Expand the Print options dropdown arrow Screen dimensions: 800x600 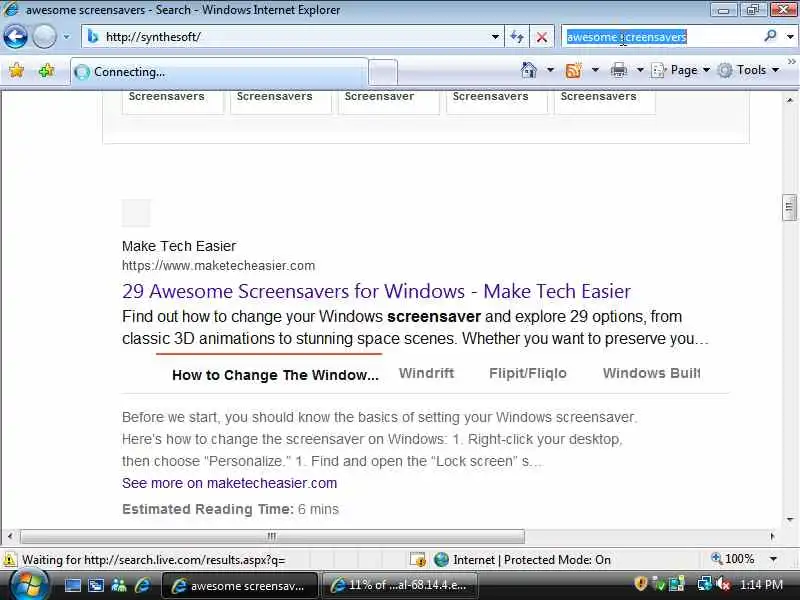[640, 70]
